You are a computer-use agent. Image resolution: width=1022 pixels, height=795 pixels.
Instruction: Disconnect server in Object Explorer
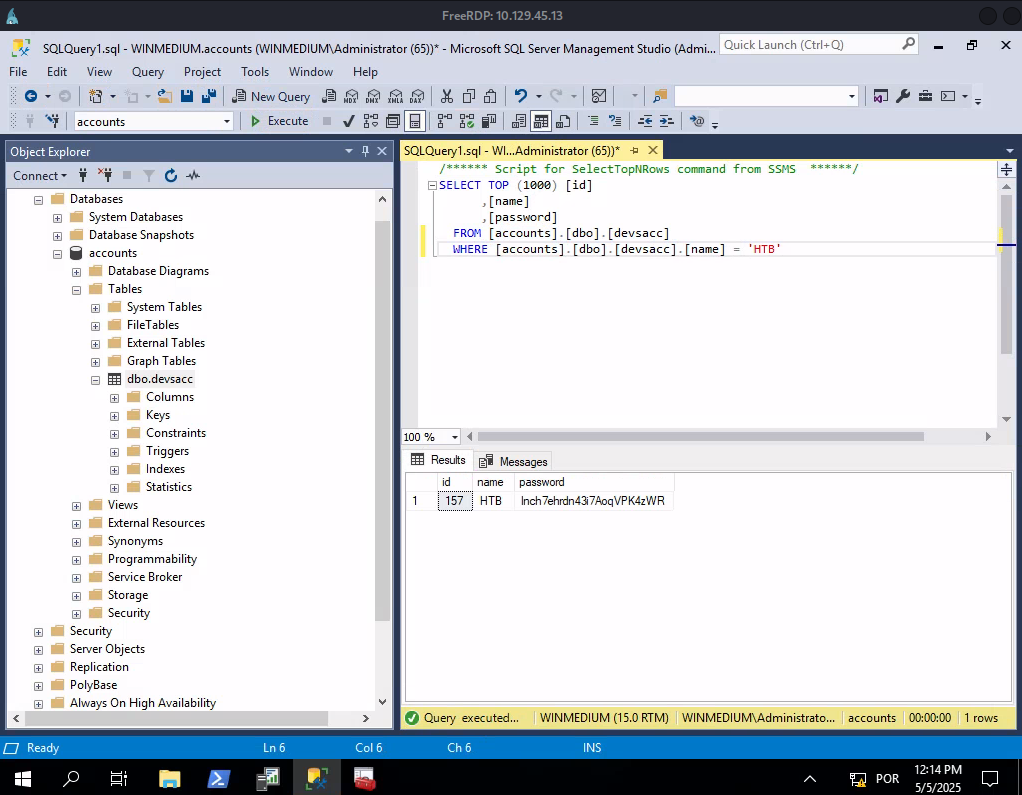105,175
